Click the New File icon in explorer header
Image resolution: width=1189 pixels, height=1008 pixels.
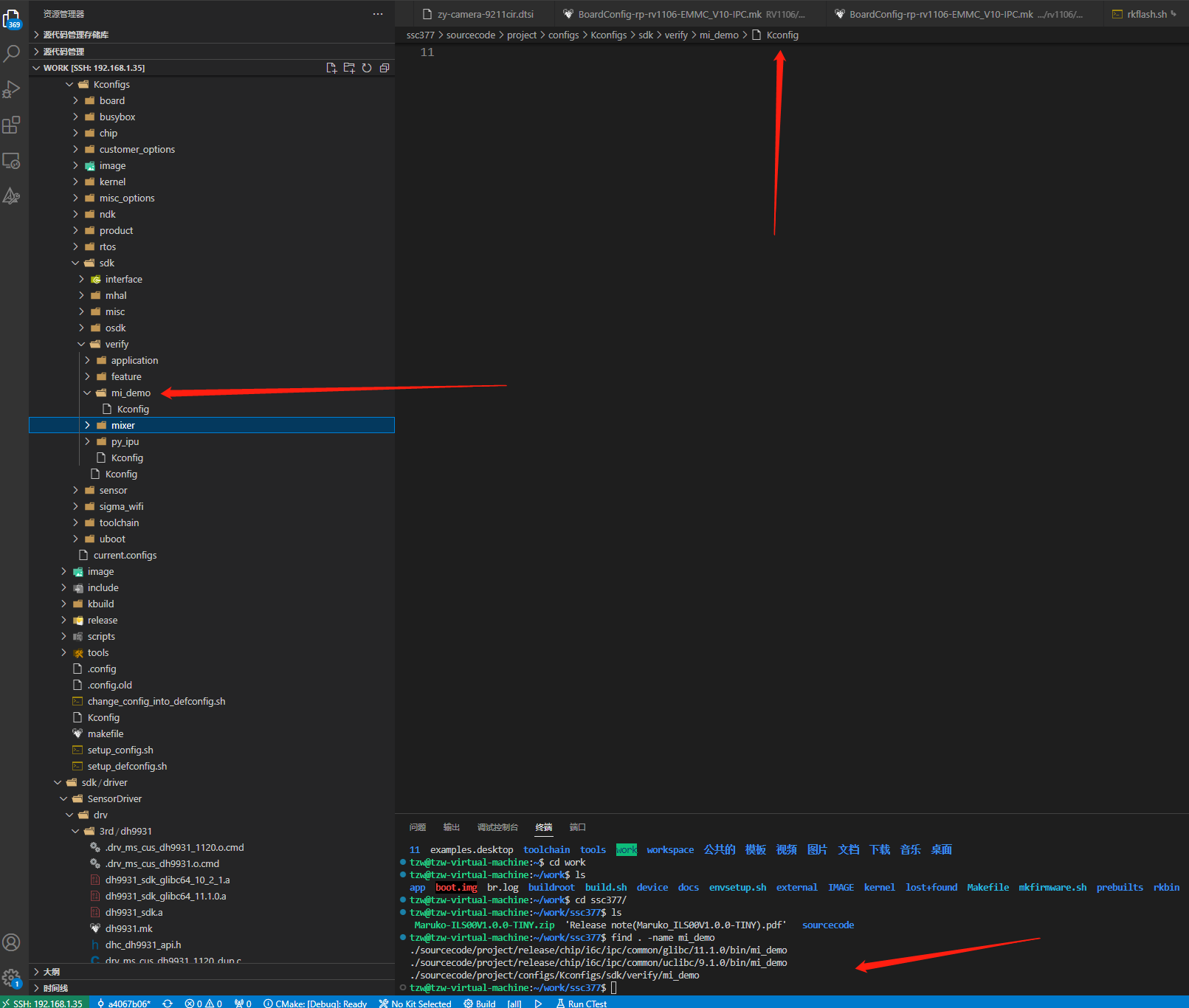coord(331,68)
